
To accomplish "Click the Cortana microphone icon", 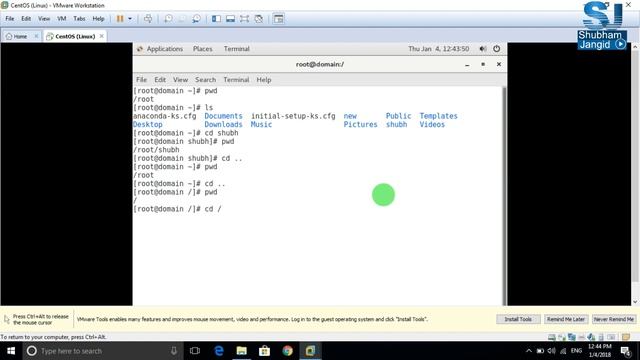I will point(174,351).
